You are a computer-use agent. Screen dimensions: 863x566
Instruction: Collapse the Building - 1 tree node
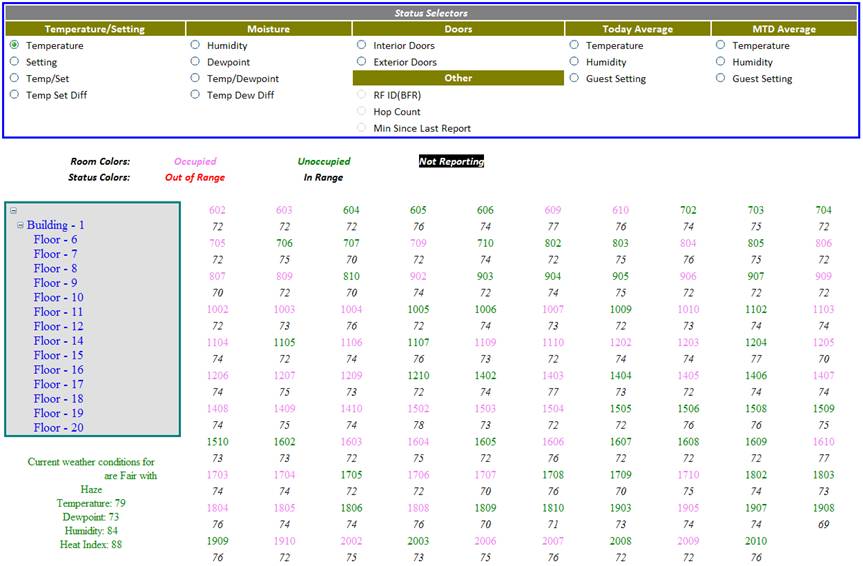click(x=20, y=225)
